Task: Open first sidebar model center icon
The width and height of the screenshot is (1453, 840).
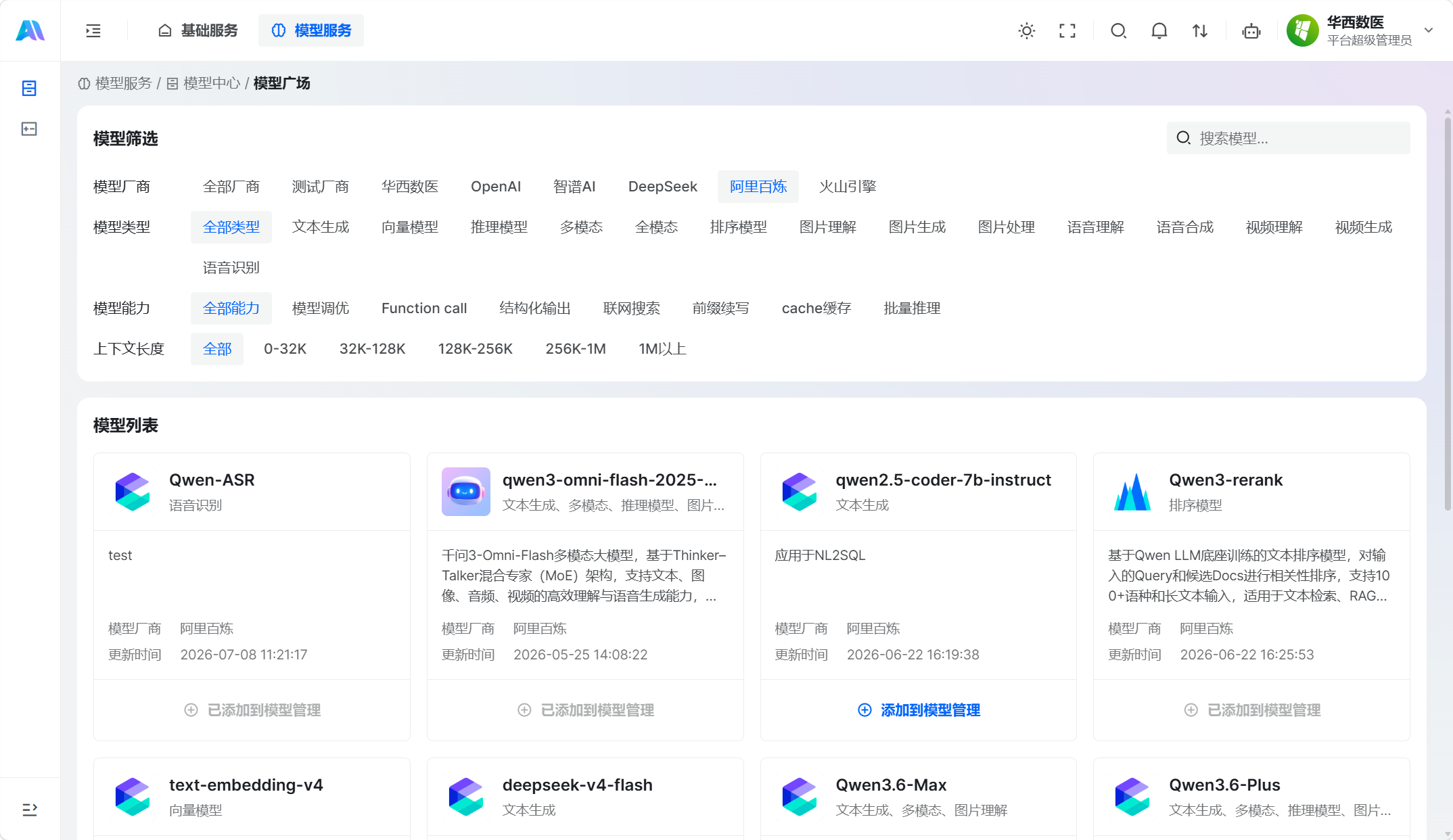Action: (29, 89)
